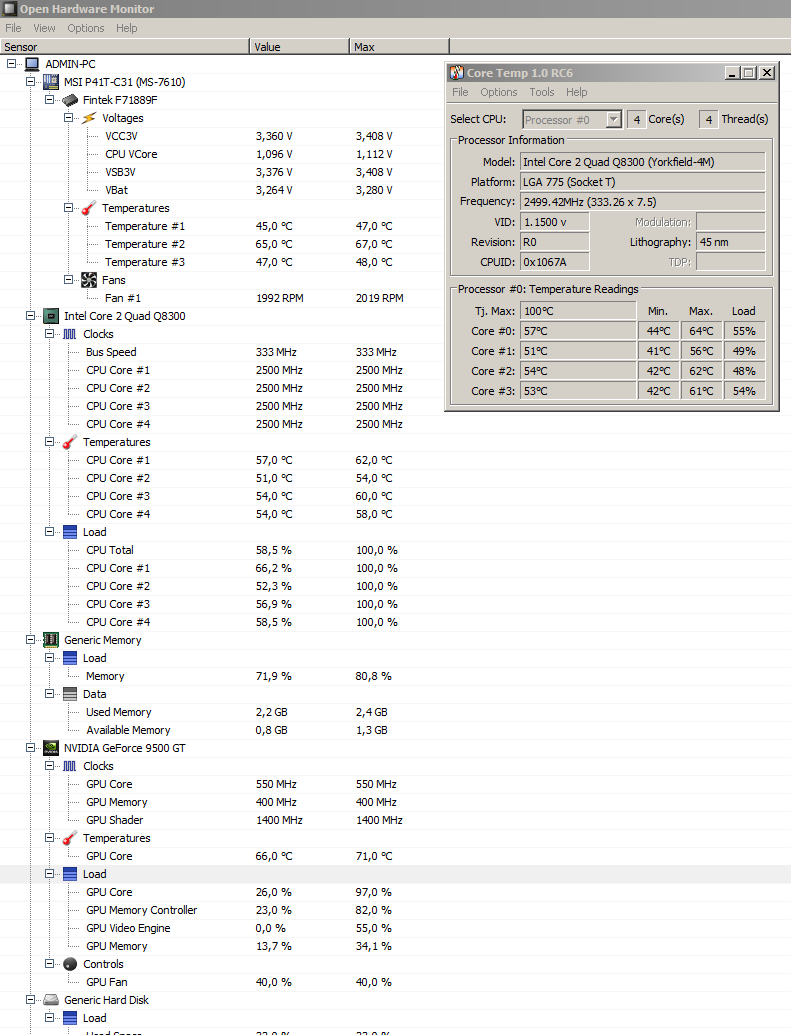The width and height of the screenshot is (791, 1035).
Task: Click the Value column header
Action: tap(300, 47)
